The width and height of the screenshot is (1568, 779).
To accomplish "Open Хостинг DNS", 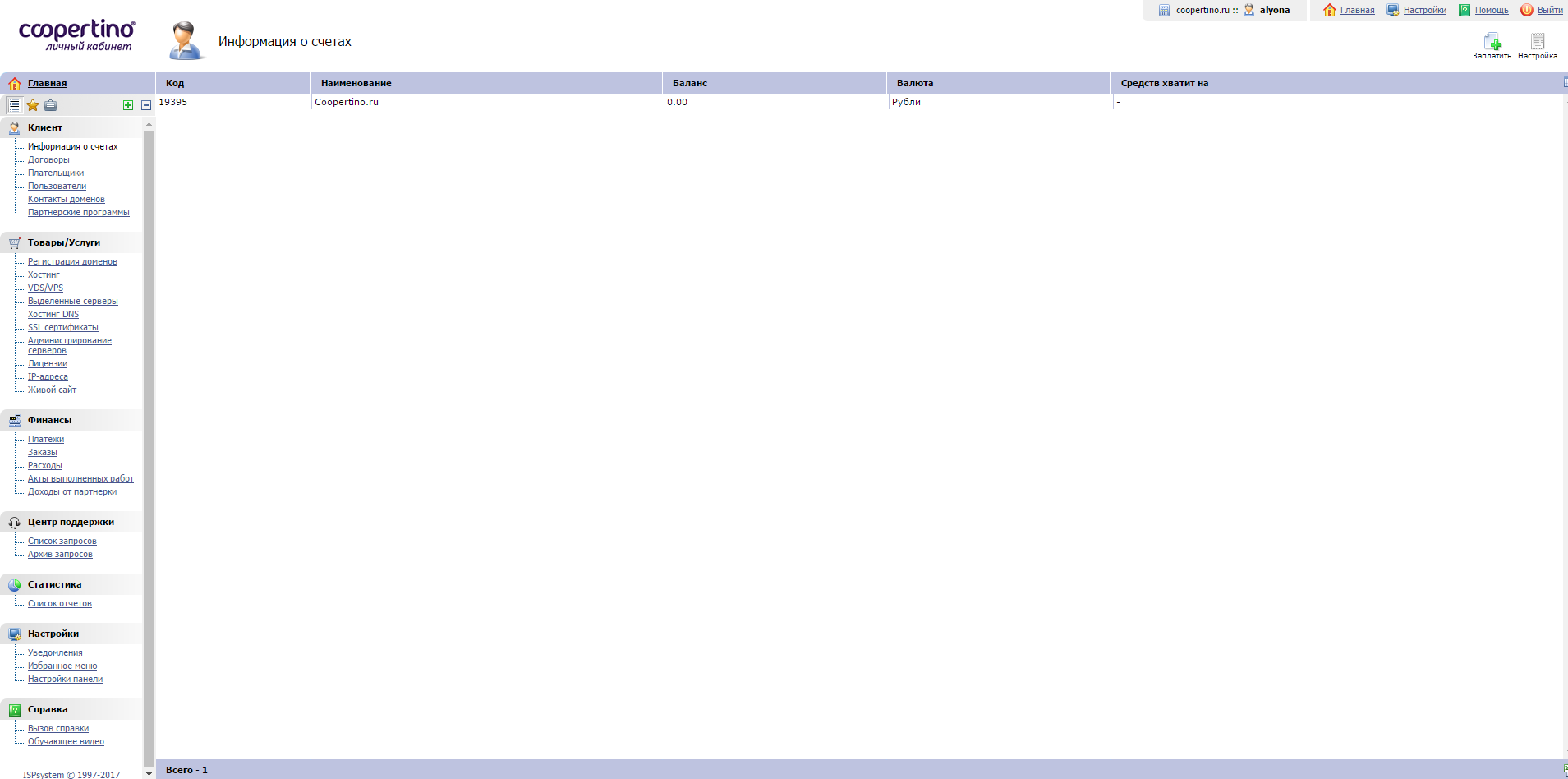I will coord(53,314).
